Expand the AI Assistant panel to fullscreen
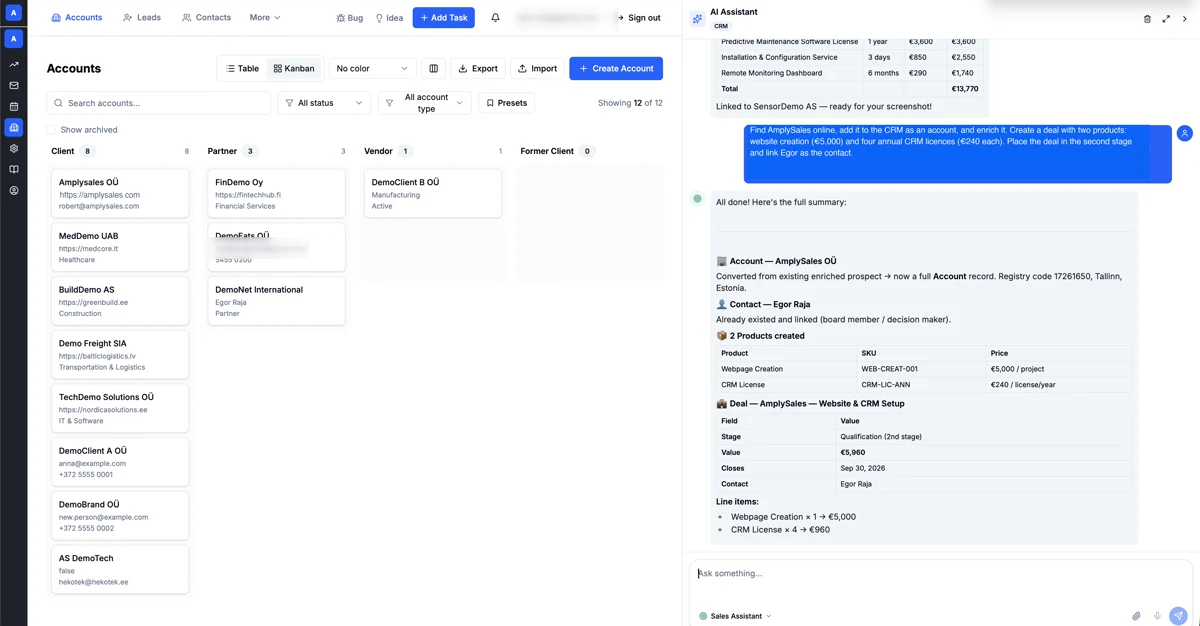The image size is (1200, 626). (1166, 18)
